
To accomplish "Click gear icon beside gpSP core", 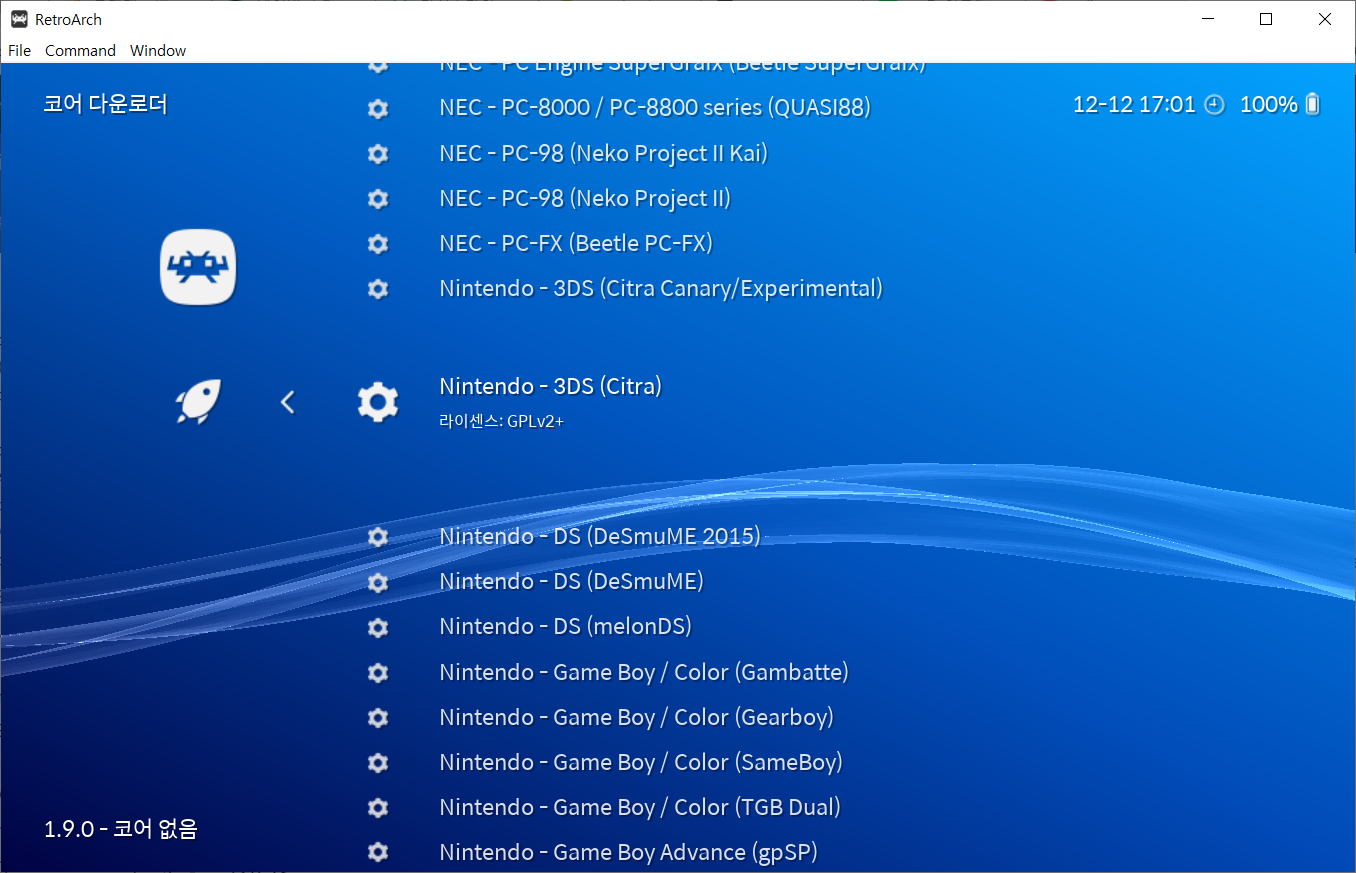I will tap(378, 852).
